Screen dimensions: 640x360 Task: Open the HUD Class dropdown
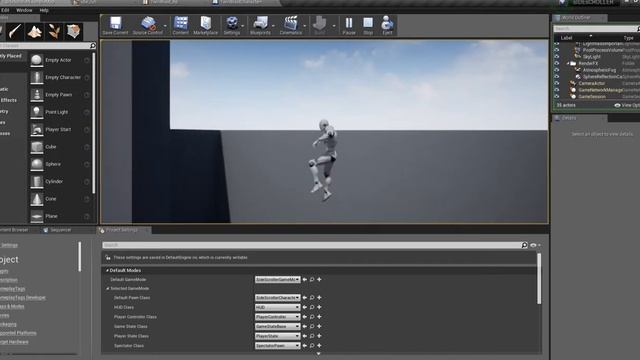(x=278, y=307)
